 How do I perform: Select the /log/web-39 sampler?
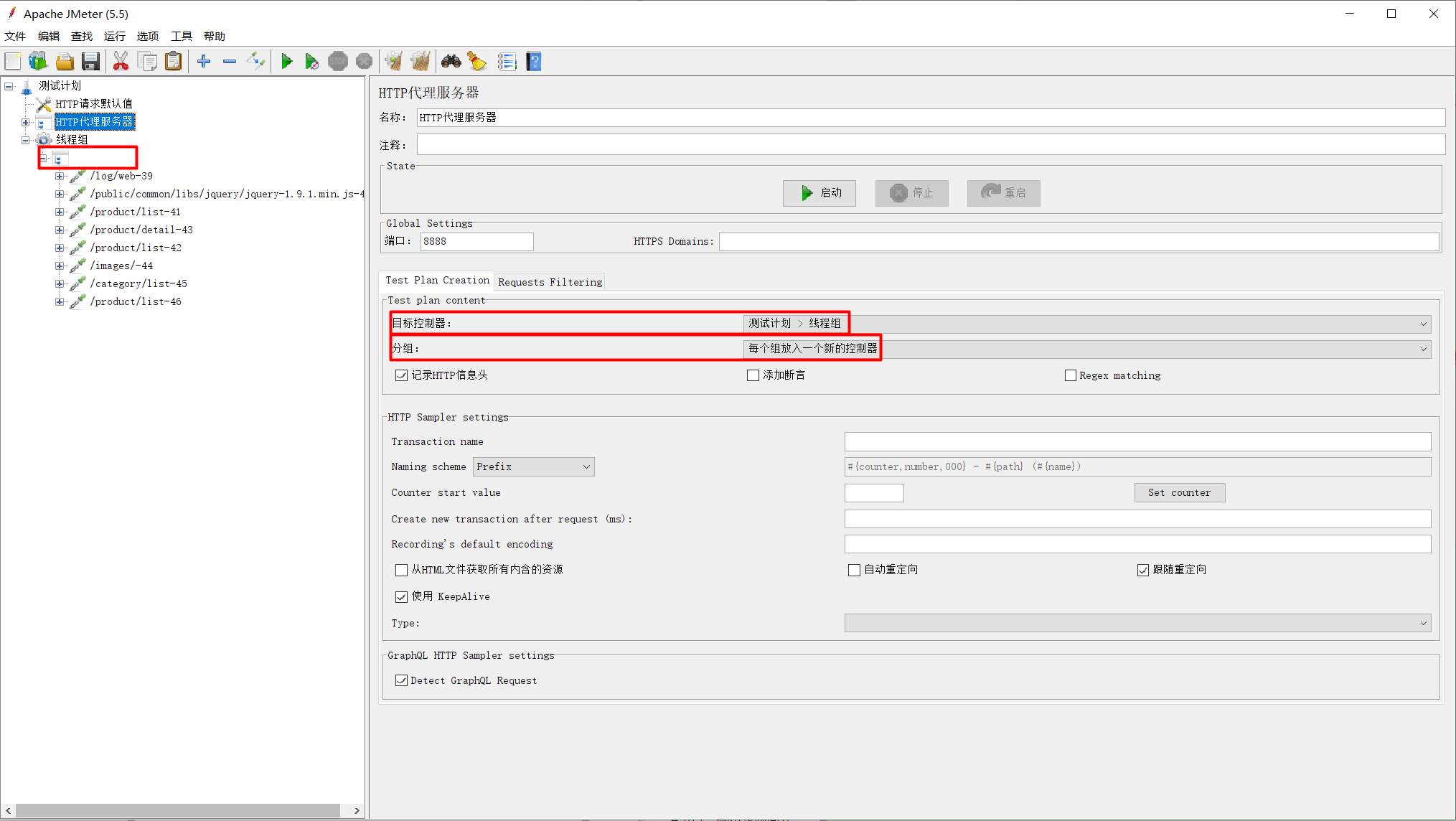pos(121,176)
